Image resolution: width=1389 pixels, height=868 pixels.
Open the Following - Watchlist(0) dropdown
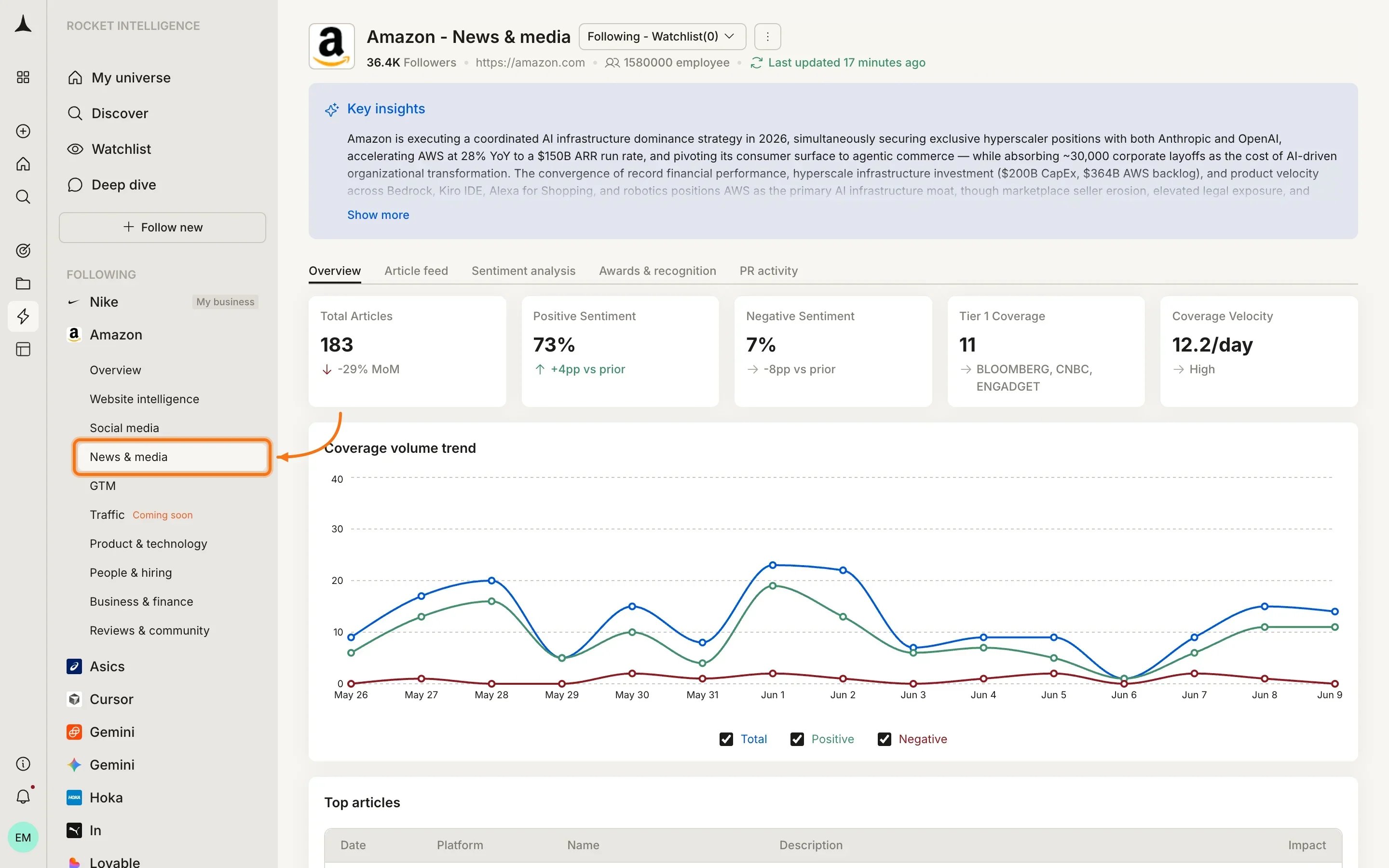[x=662, y=37]
